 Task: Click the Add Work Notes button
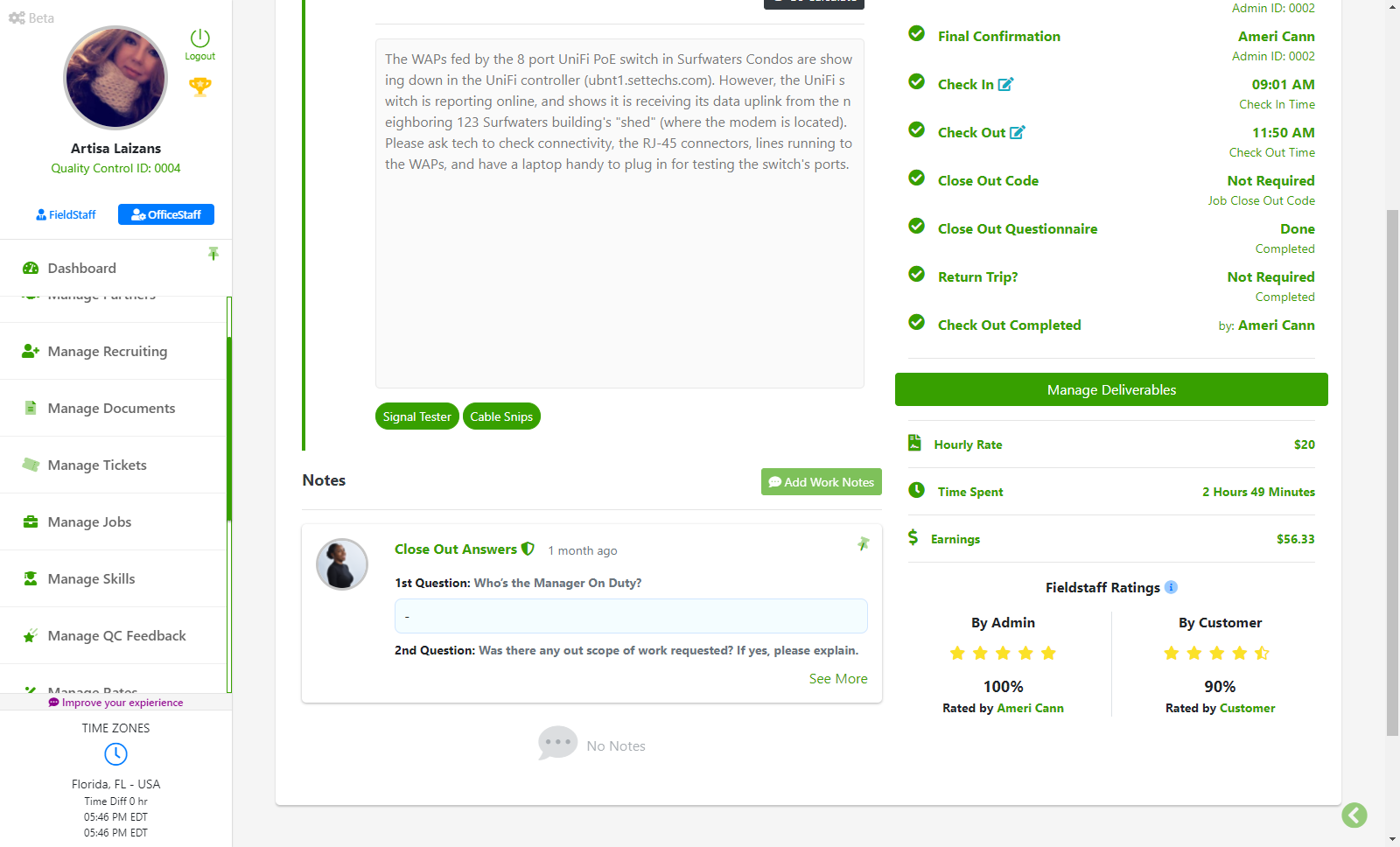(x=822, y=482)
